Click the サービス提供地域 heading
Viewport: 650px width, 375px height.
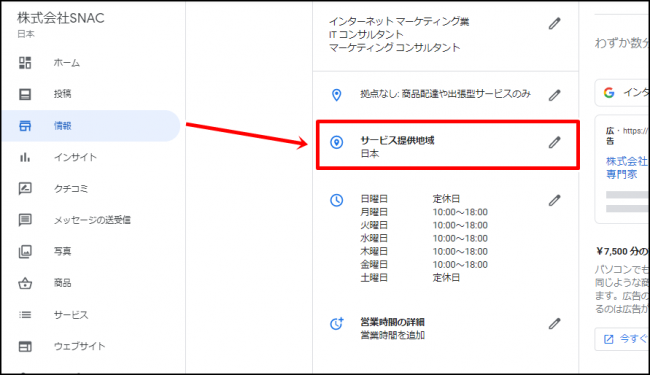[x=397, y=140]
